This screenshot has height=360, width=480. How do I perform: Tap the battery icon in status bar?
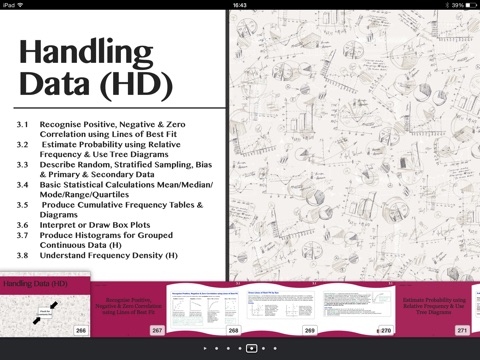tap(472, 5)
